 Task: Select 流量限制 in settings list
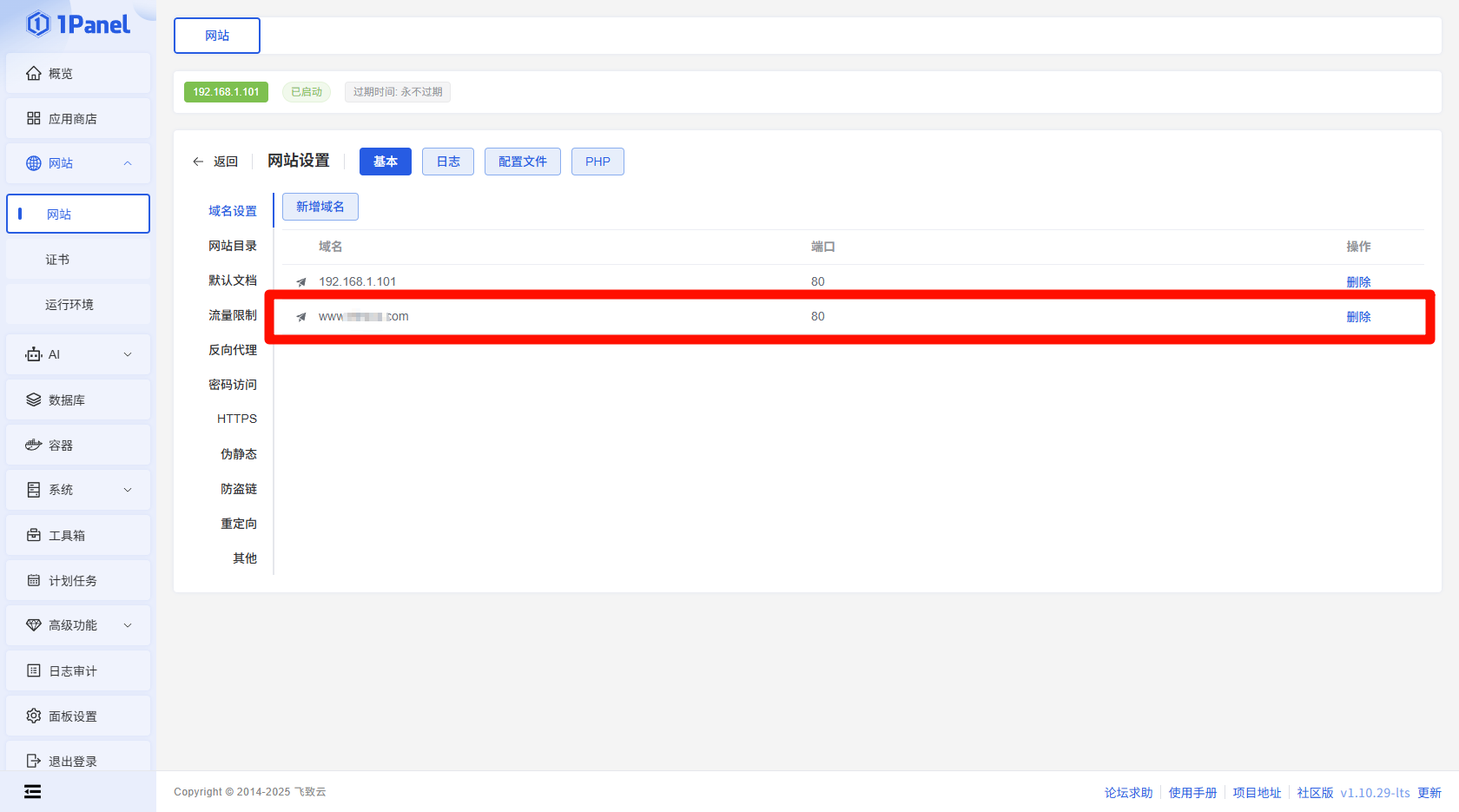click(233, 315)
